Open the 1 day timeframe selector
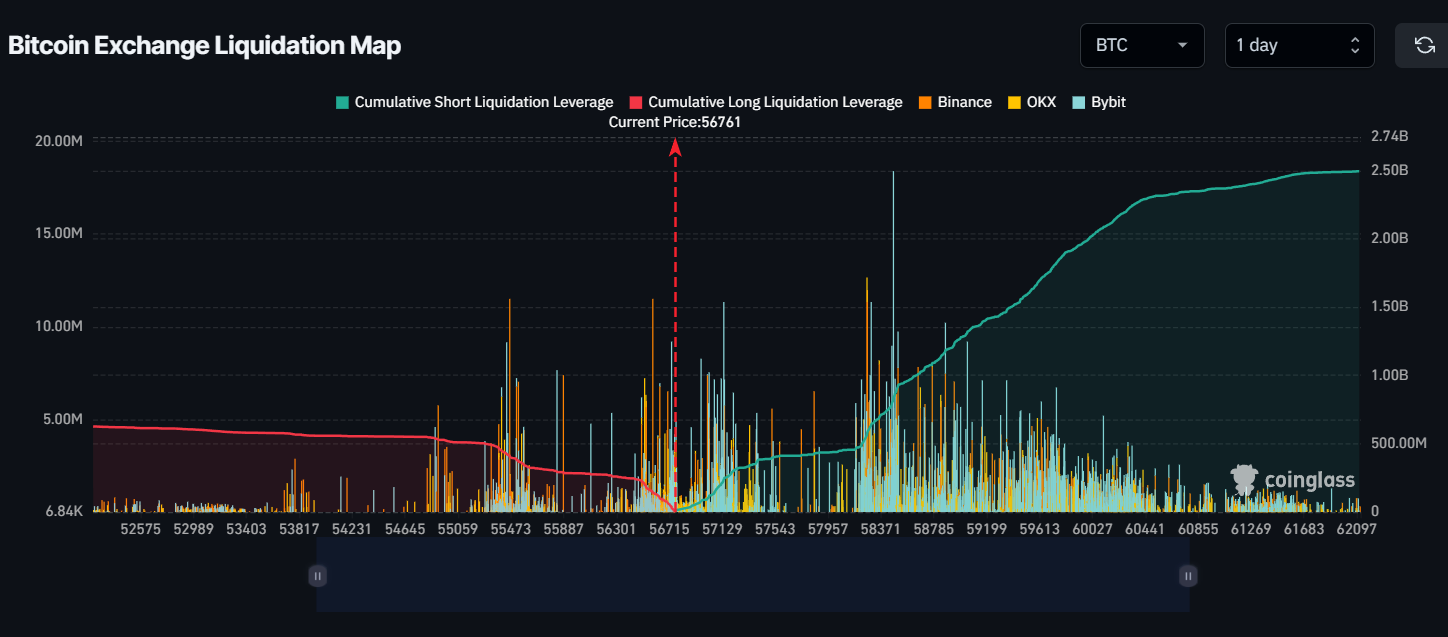 [1298, 45]
